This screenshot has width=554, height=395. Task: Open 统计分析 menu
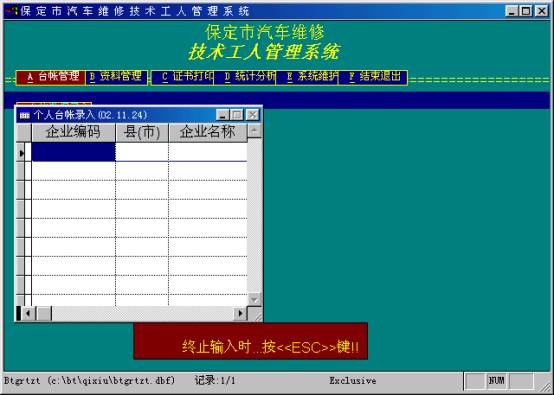pos(245,77)
